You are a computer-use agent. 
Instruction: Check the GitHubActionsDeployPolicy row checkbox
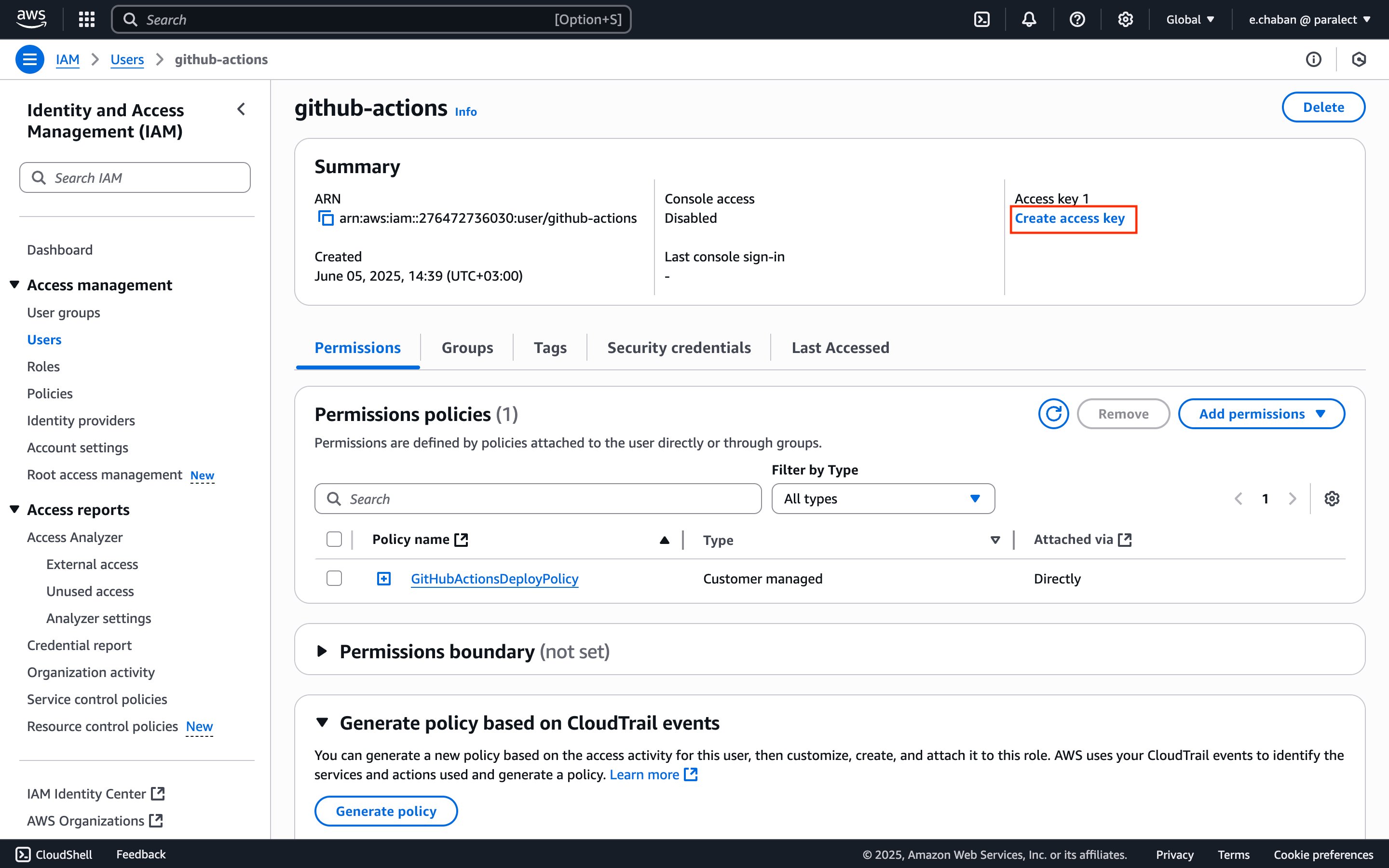(334, 578)
